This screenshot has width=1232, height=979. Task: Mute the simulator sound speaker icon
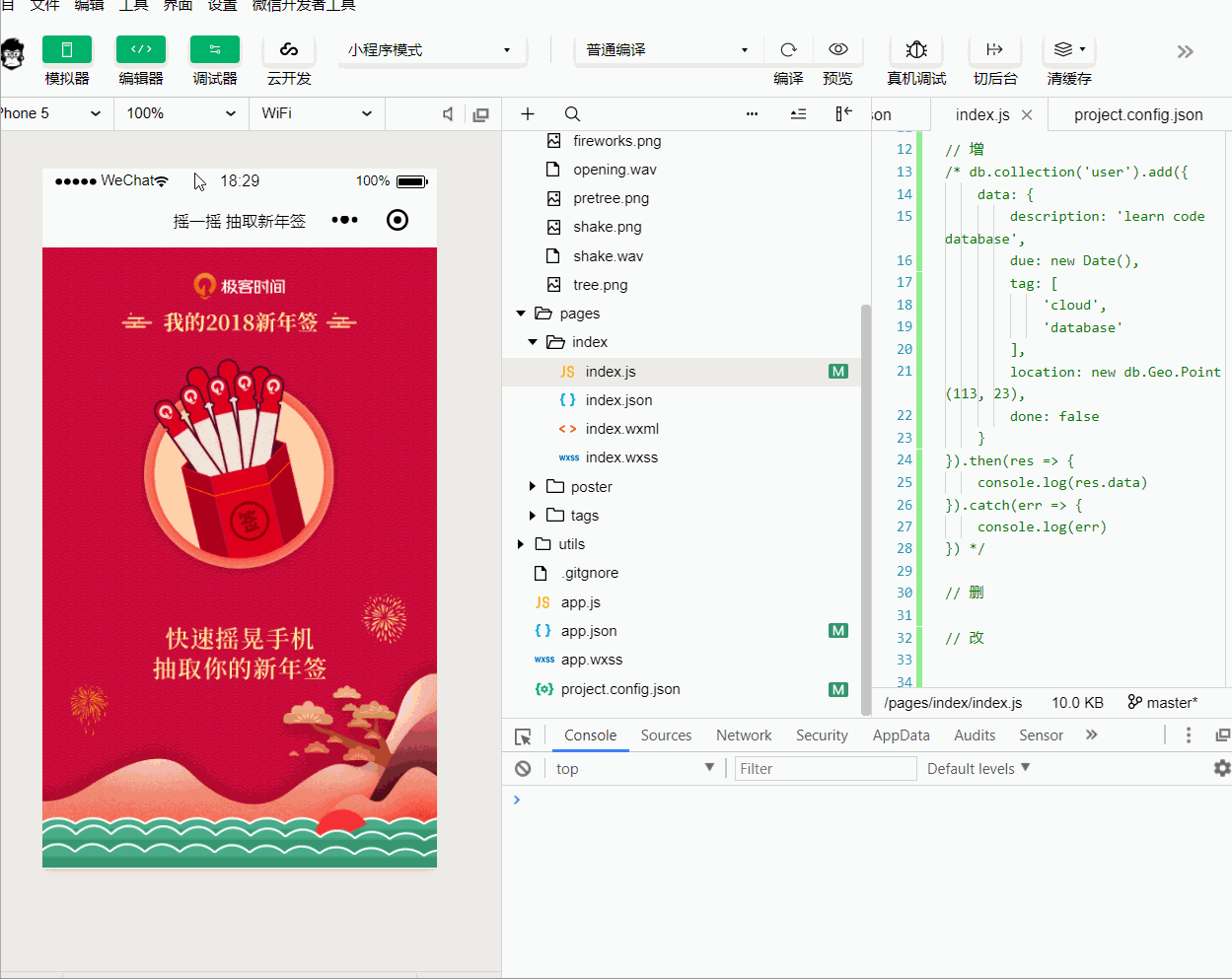pos(448,114)
